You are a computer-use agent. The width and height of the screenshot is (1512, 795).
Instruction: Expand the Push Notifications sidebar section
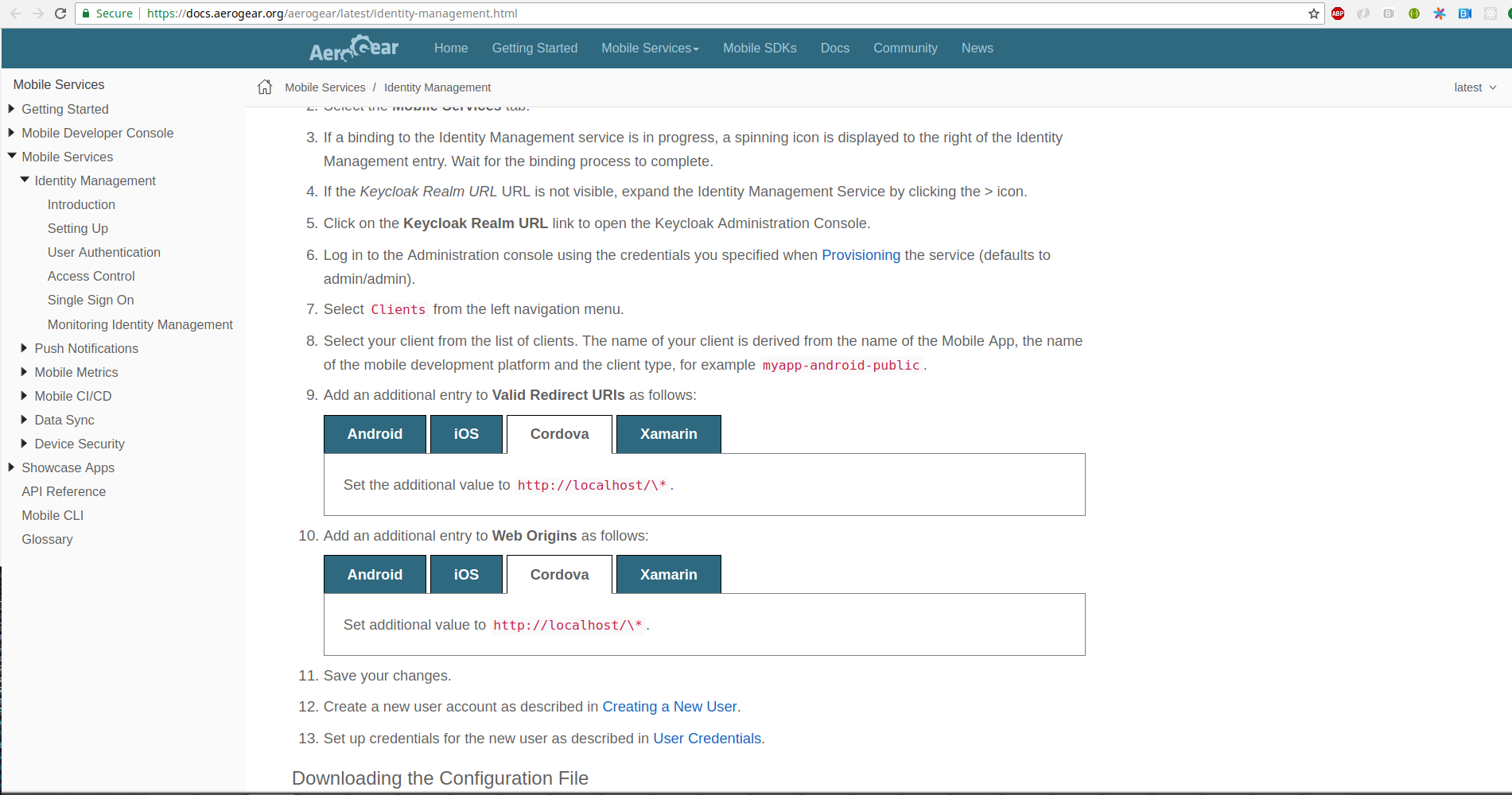pos(23,348)
